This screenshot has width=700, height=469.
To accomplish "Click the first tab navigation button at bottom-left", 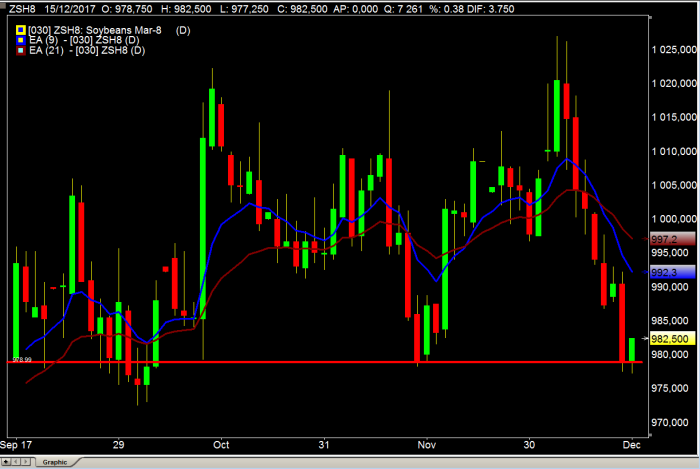I will pos(5,462).
